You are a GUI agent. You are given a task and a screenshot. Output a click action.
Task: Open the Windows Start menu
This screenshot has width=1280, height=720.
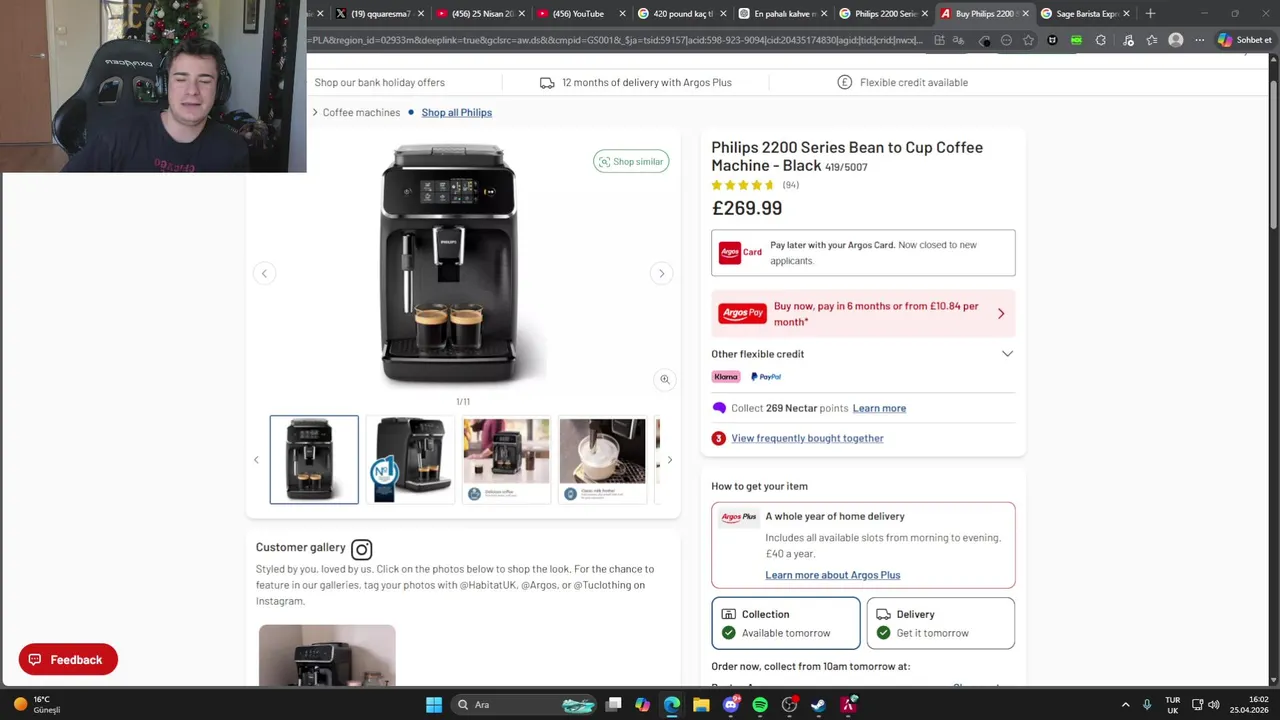tap(434, 705)
